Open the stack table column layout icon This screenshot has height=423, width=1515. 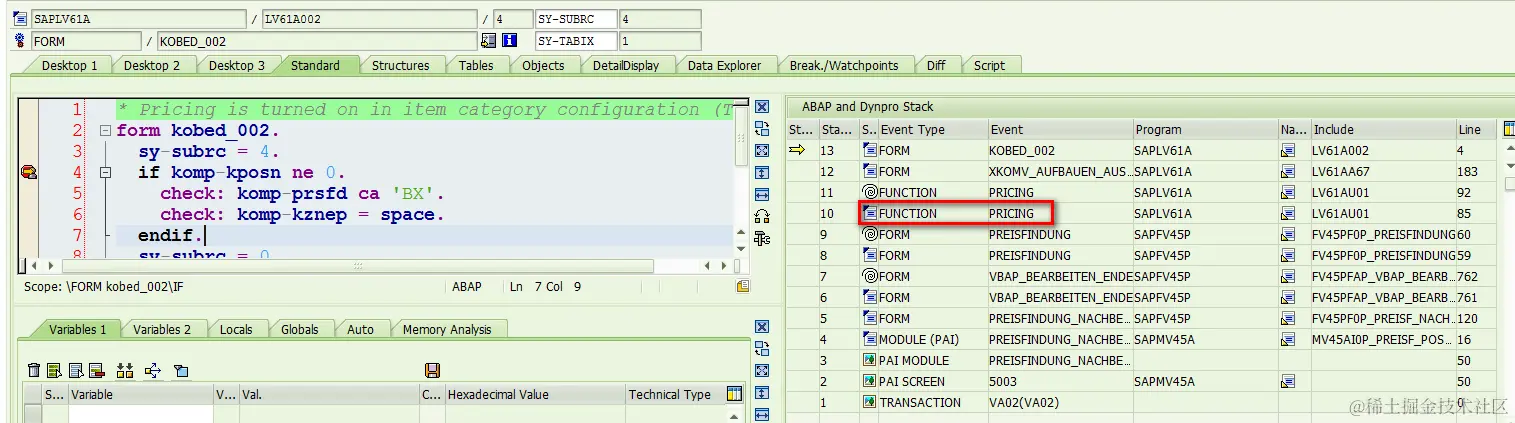coord(1508,130)
